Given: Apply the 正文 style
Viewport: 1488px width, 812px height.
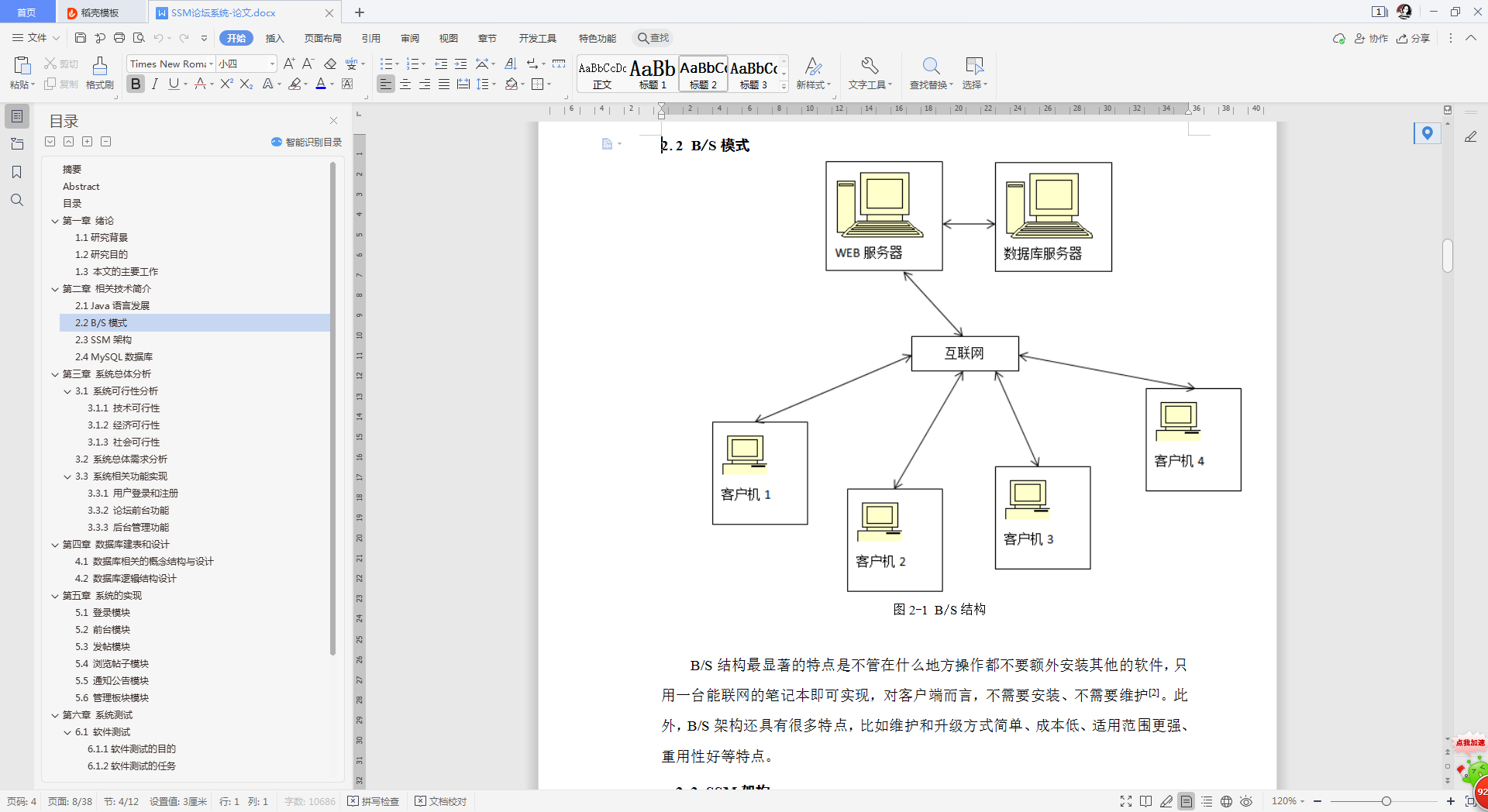Looking at the screenshot, I should (x=602, y=74).
